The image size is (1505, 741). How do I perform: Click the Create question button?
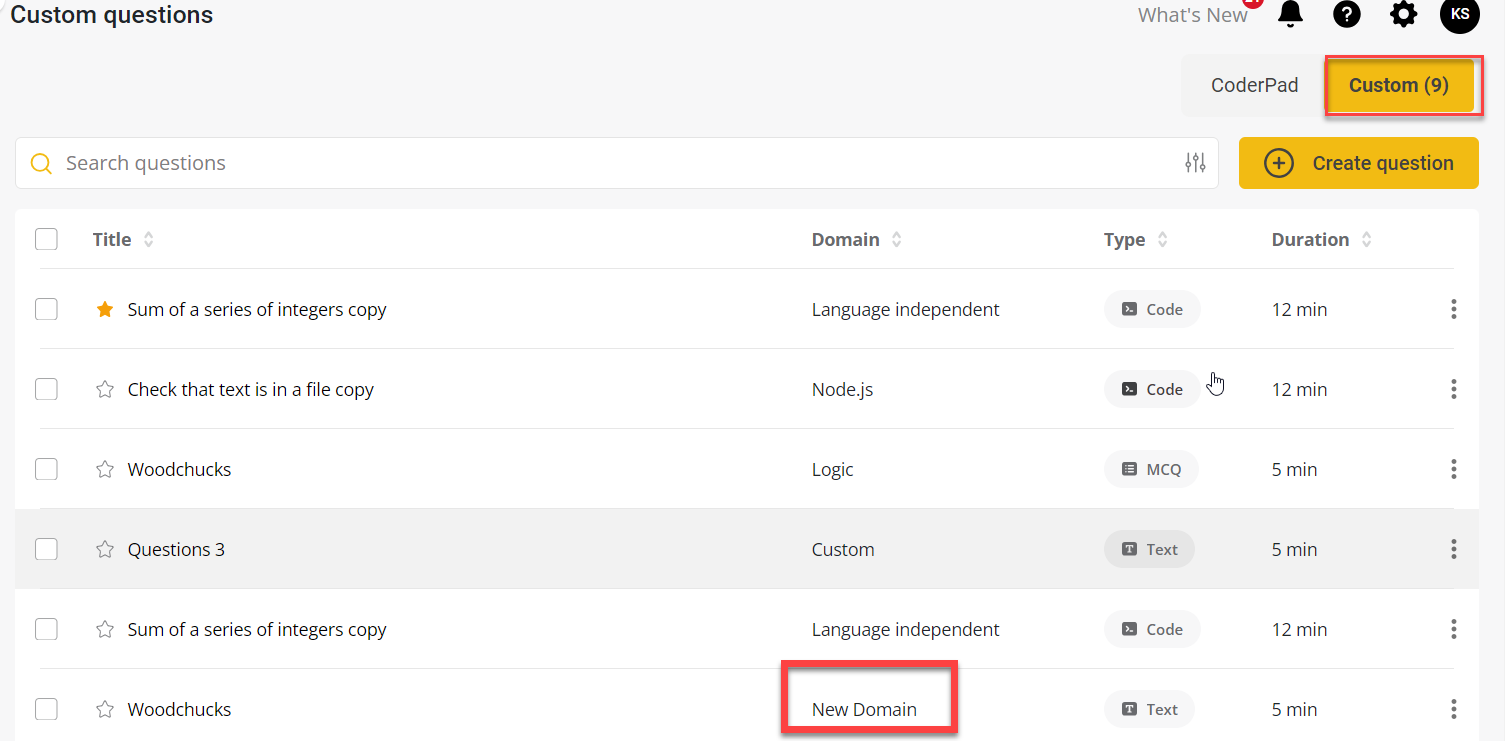click(1358, 163)
